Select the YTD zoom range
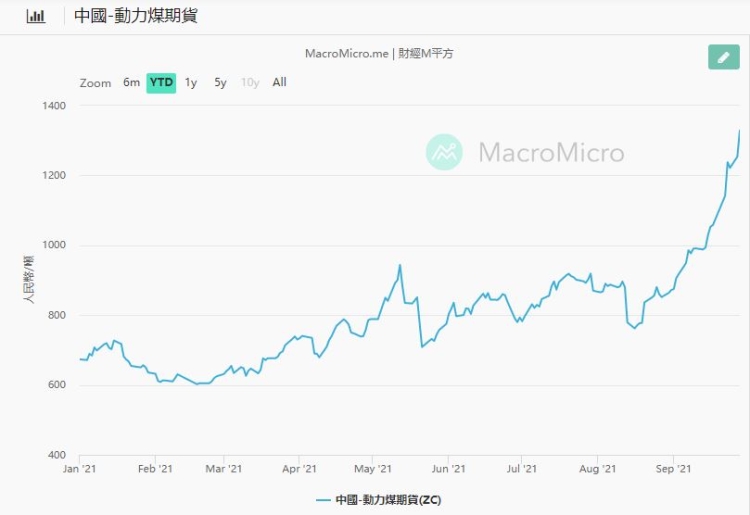The height and width of the screenshot is (515, 750). (x=161, y=83)
